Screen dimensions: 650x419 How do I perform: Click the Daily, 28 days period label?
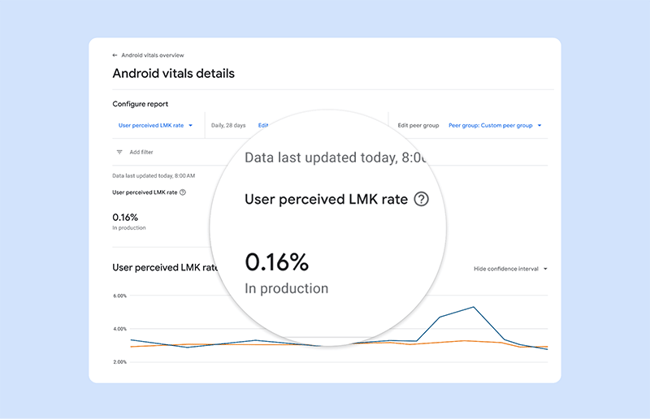coord(228,125)
